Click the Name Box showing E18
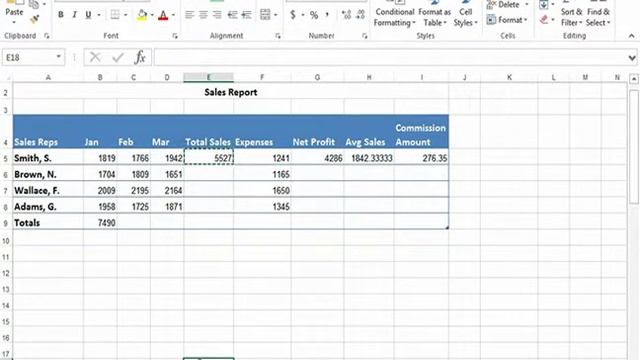 coord(29,58)
